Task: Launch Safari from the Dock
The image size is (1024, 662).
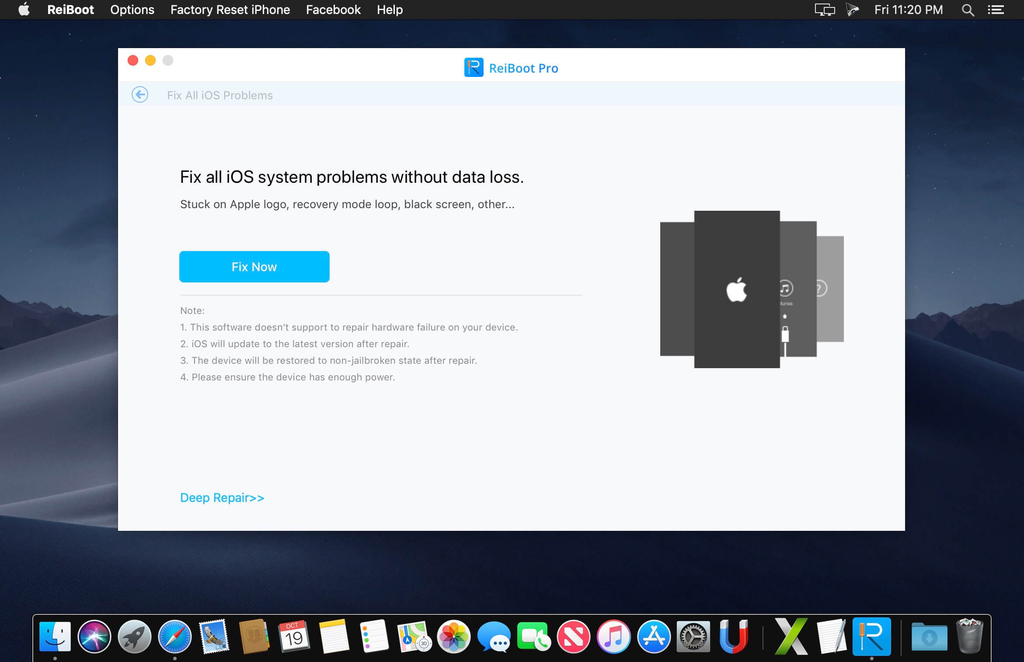Action: (x=174, y=636)
